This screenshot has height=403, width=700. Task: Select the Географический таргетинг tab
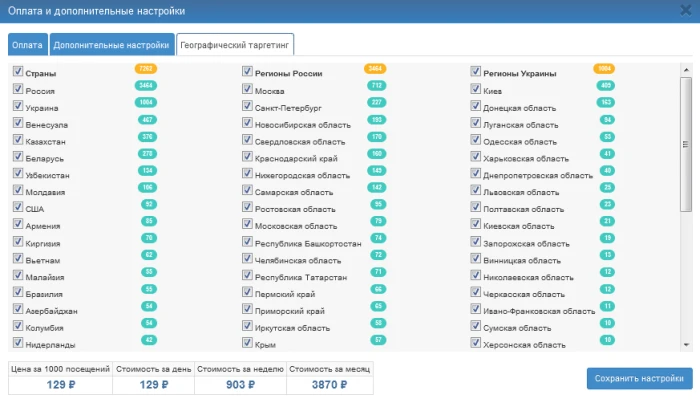tap(235, 45)
